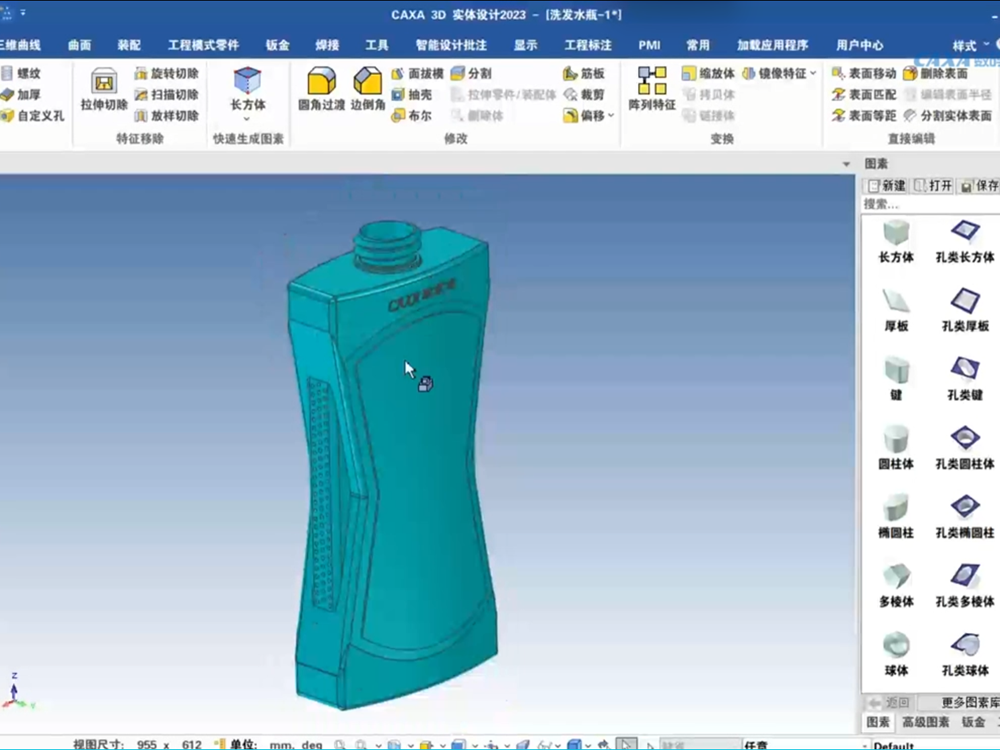Image resolution: width=1000 pixels, height=750 pixels.
Task: Switch to the 钣金 ribbon tab
Action: (278, 45)
